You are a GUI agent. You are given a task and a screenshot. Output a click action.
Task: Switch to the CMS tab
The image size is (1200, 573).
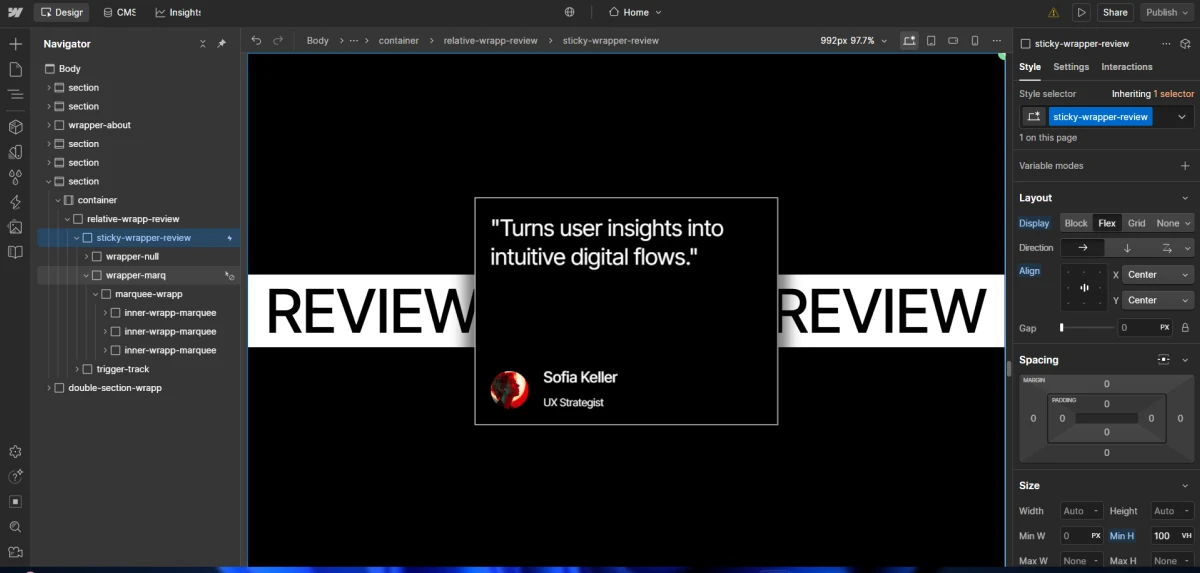[x=119, y=12]
